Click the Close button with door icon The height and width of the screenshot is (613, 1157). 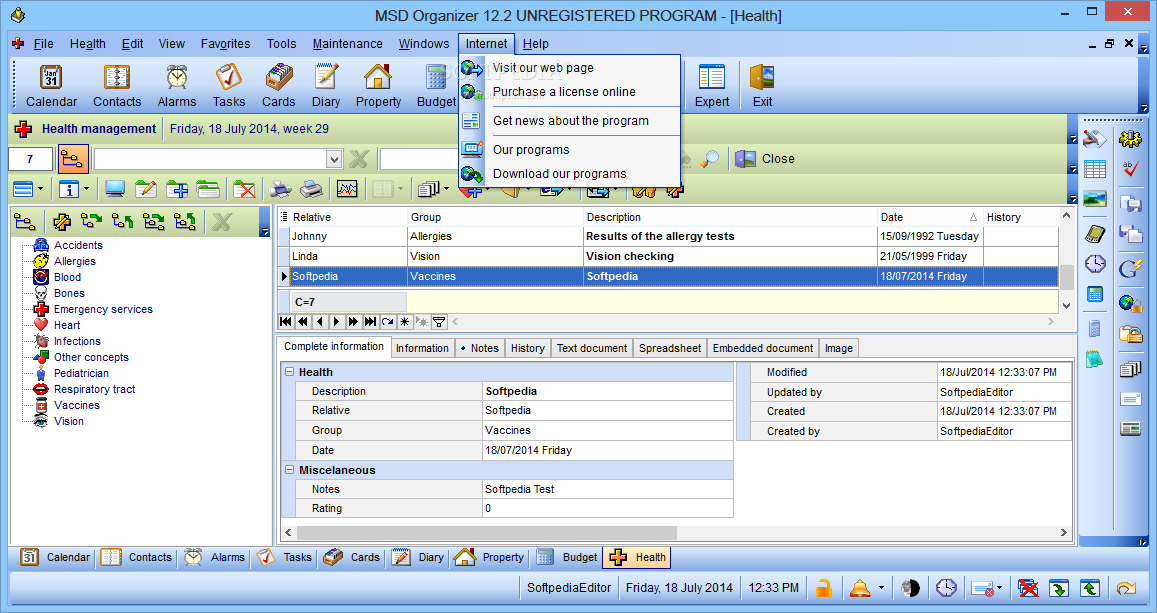point(765,159)
